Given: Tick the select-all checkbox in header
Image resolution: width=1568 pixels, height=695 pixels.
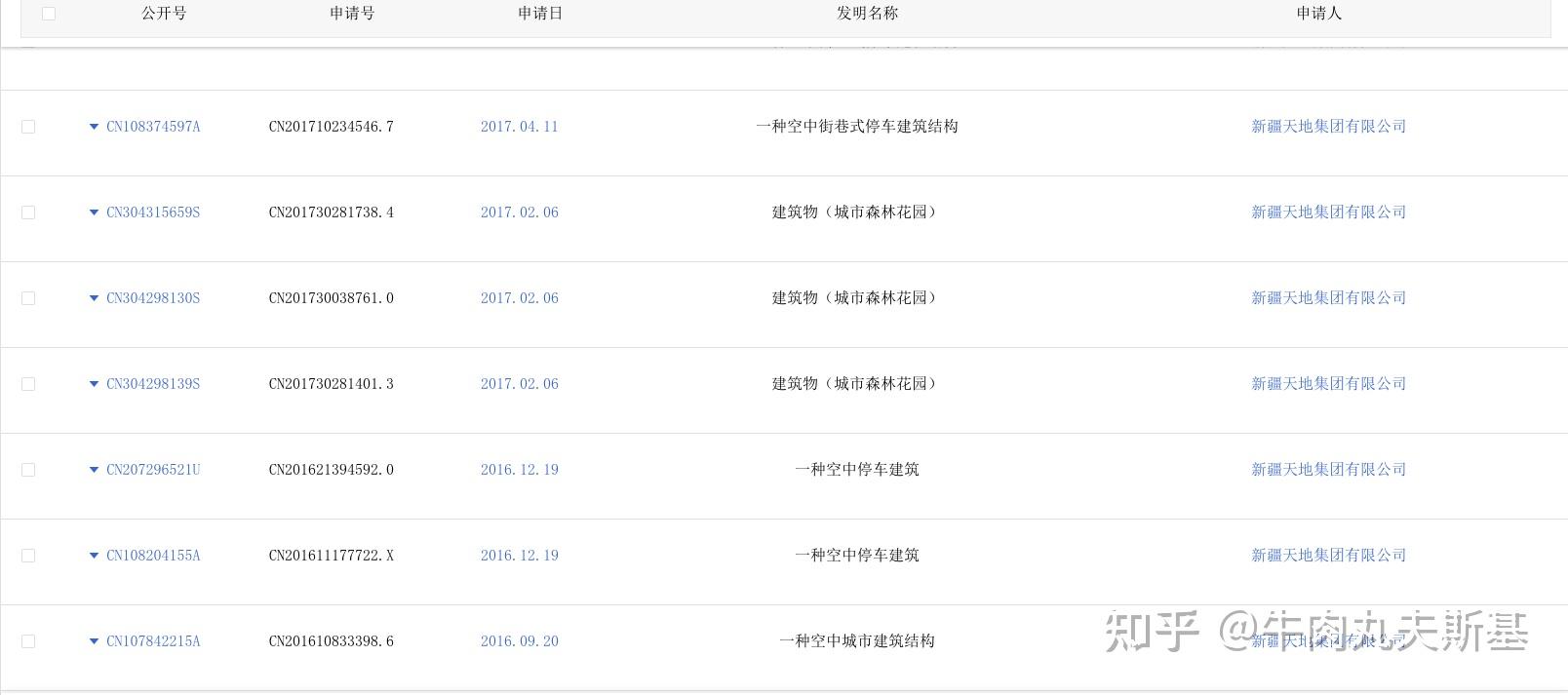Looking at the screenshot, I should 49,14.
